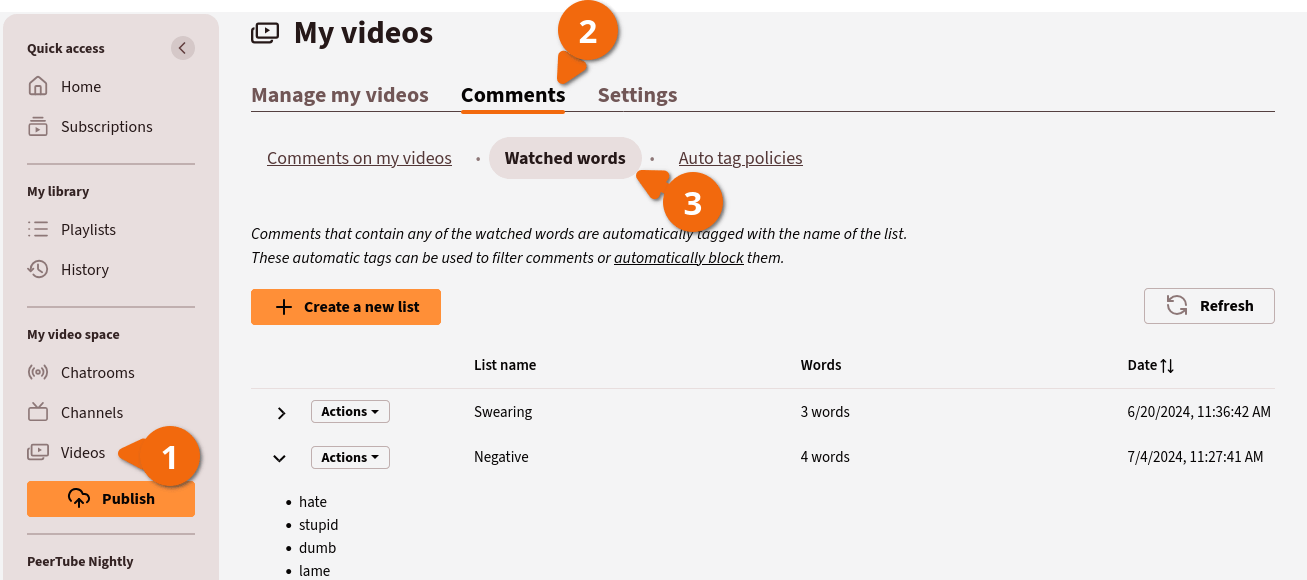Click the History clock icon
This screenshot has height=580, width=1307.
[38, 269]
